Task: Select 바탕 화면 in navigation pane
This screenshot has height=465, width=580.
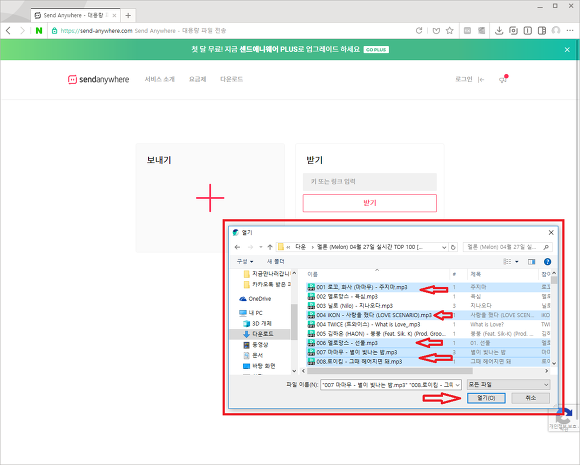Action: 259,366
